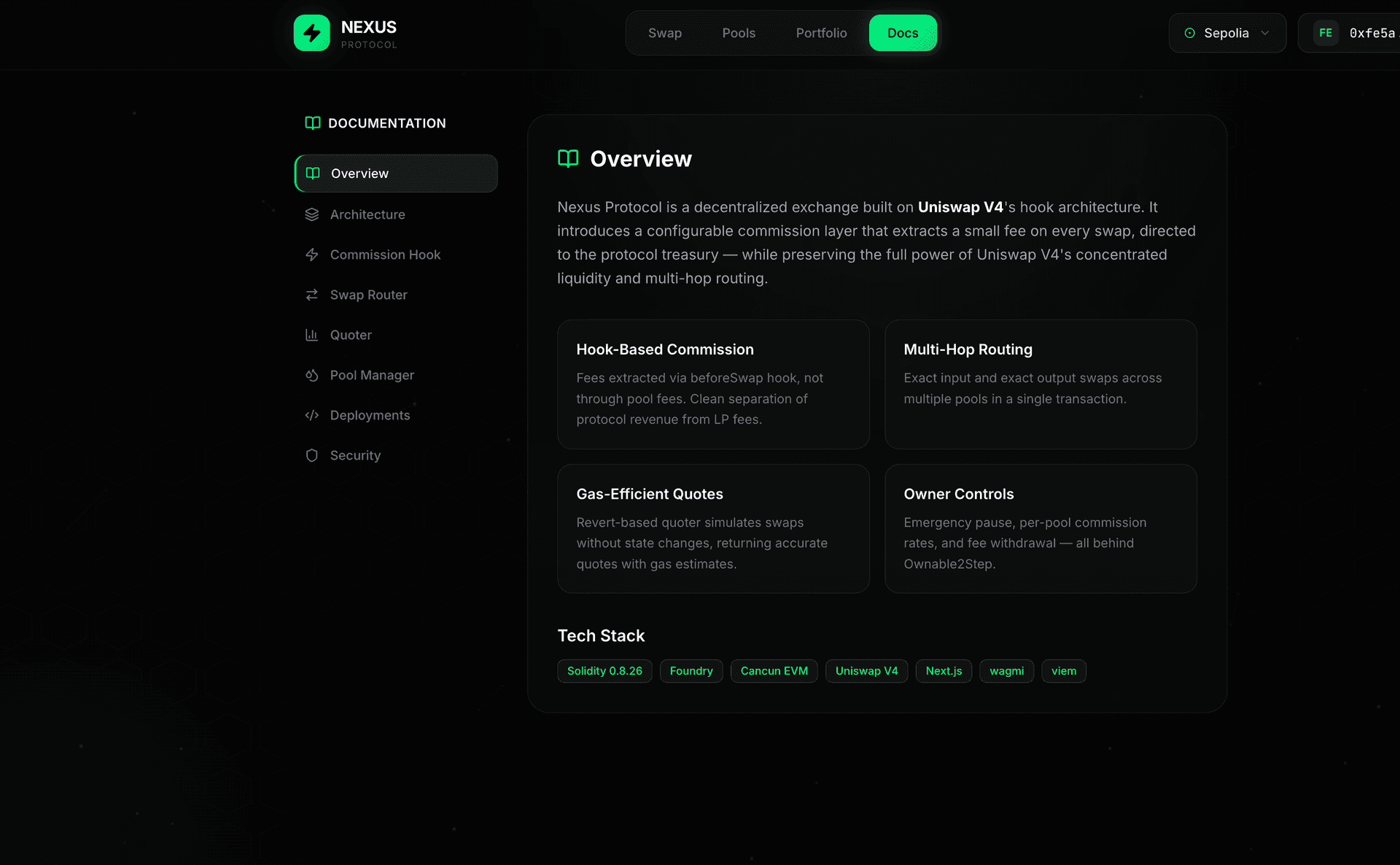Click the Commission Hook bolt icon

tap(312, 255)
